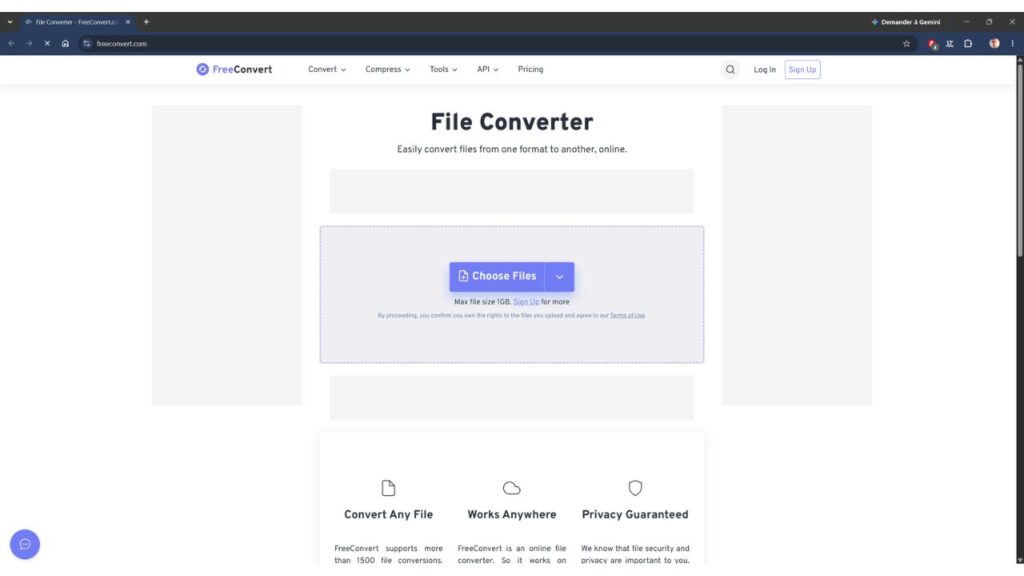Screen dimensions: 1024x576
Task: Expand the Tools menu
Action: tap(443, 69)
